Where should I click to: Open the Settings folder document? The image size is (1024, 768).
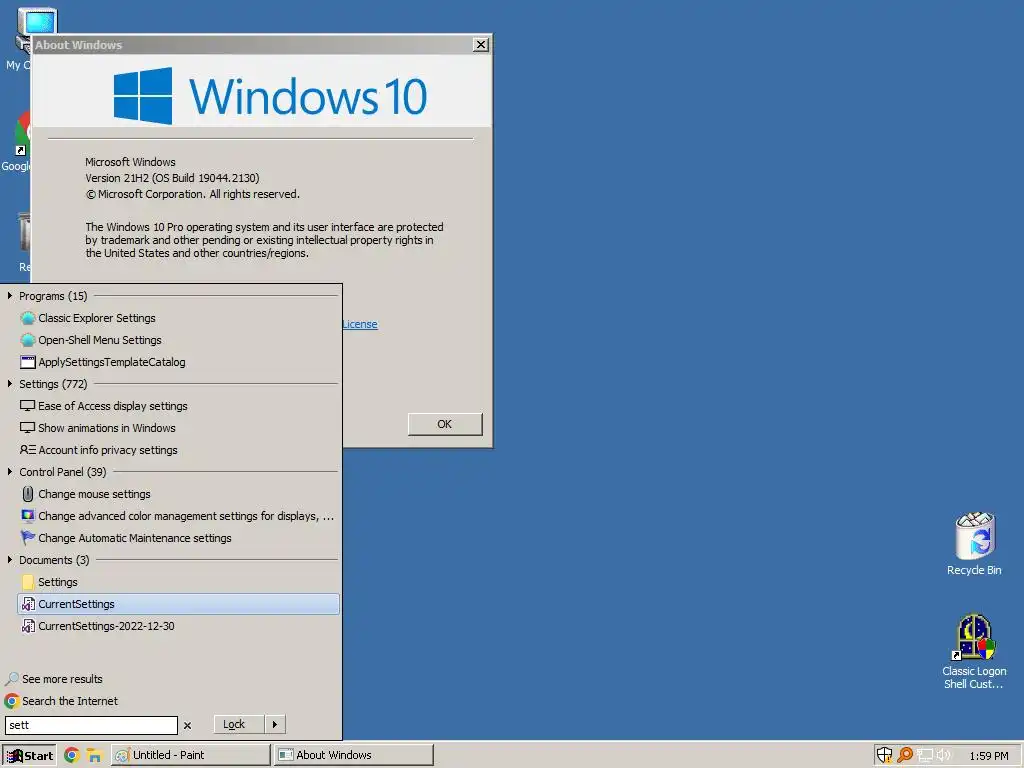pos(178,582)
